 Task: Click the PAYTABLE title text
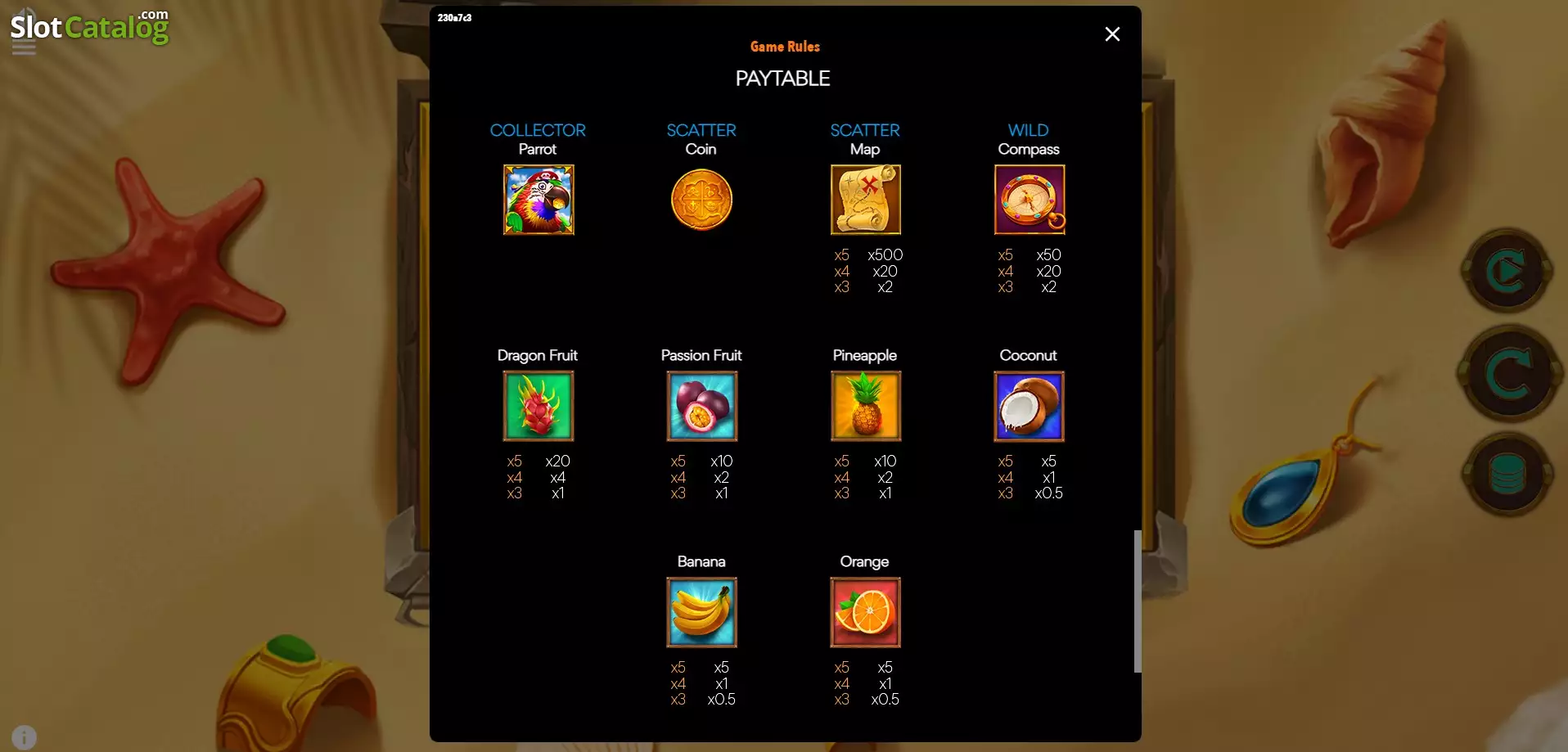tap(782, 79)
